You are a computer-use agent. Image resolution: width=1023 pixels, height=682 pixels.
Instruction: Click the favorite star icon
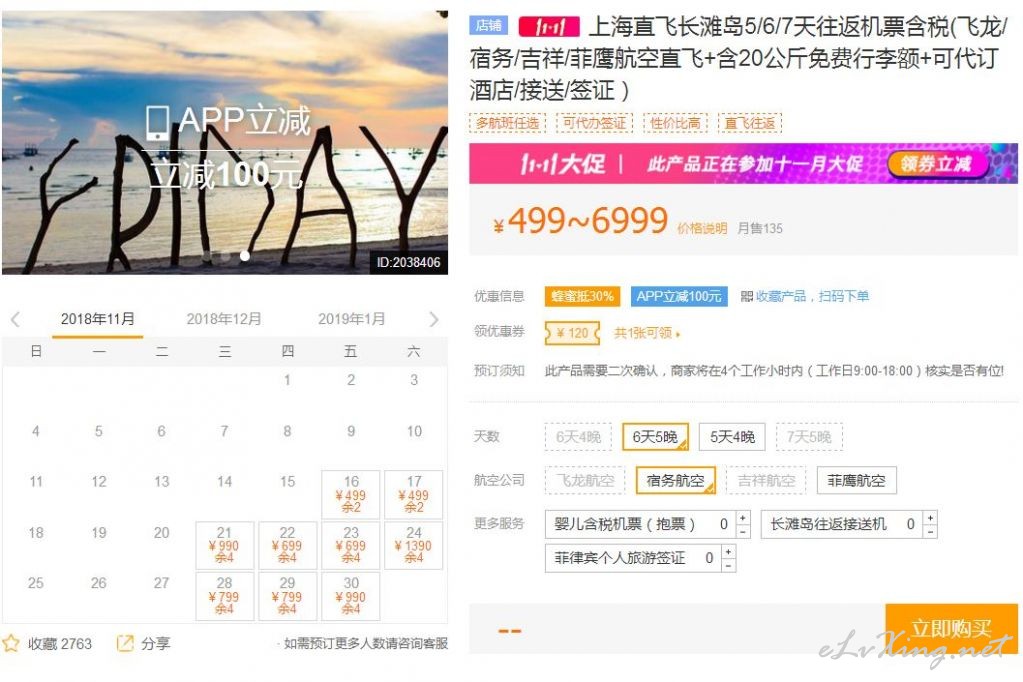click(11, 643)
